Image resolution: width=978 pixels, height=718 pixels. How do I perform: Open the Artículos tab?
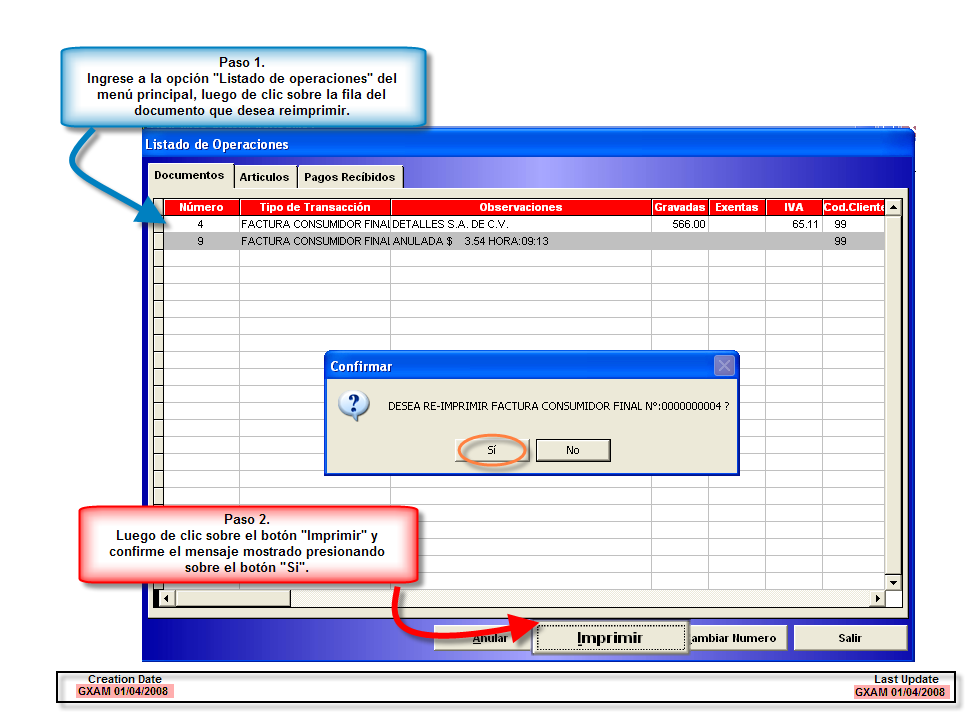click(x=264, y=177)
